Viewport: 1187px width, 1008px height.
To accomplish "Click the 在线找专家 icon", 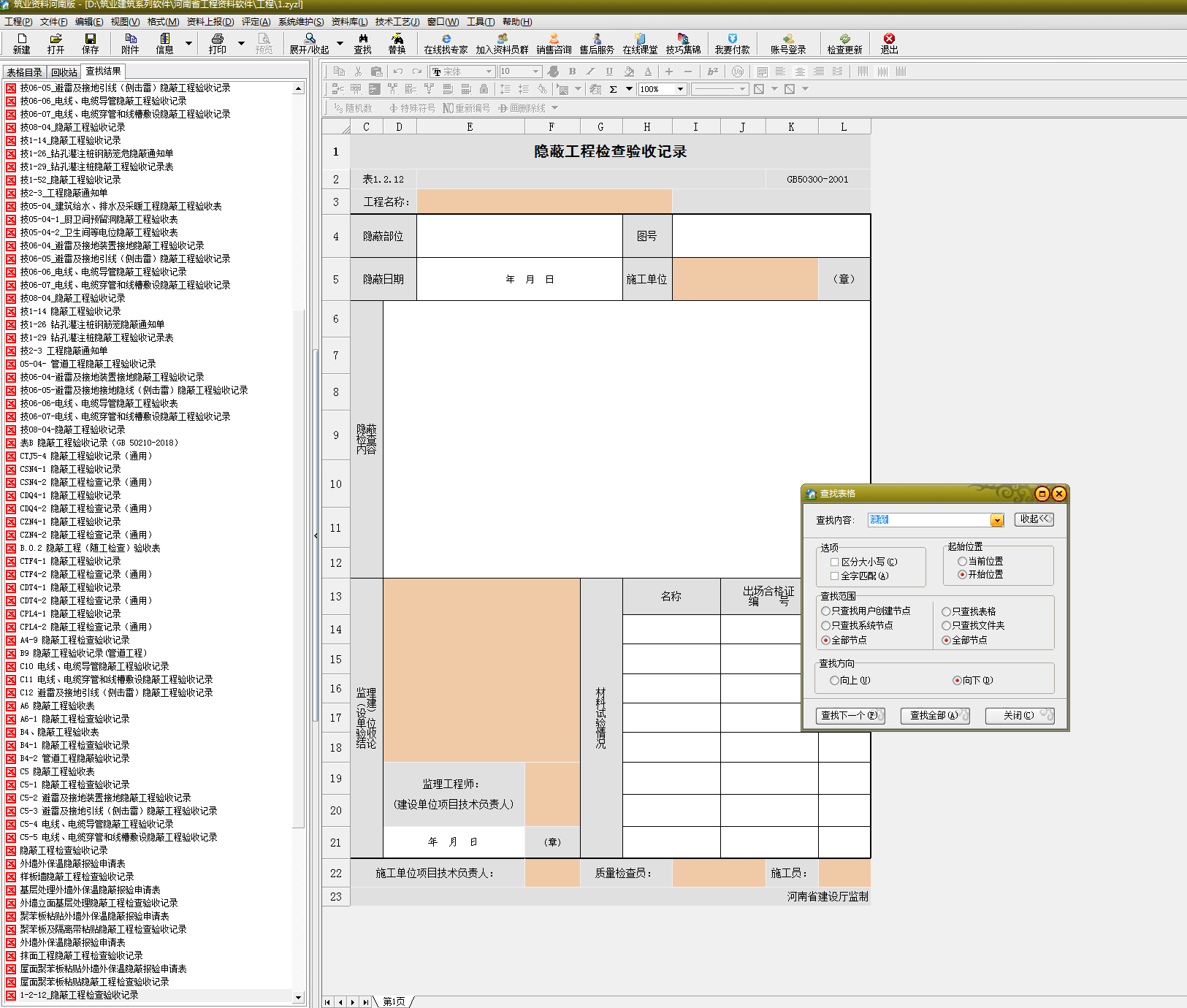I will 446,44.
